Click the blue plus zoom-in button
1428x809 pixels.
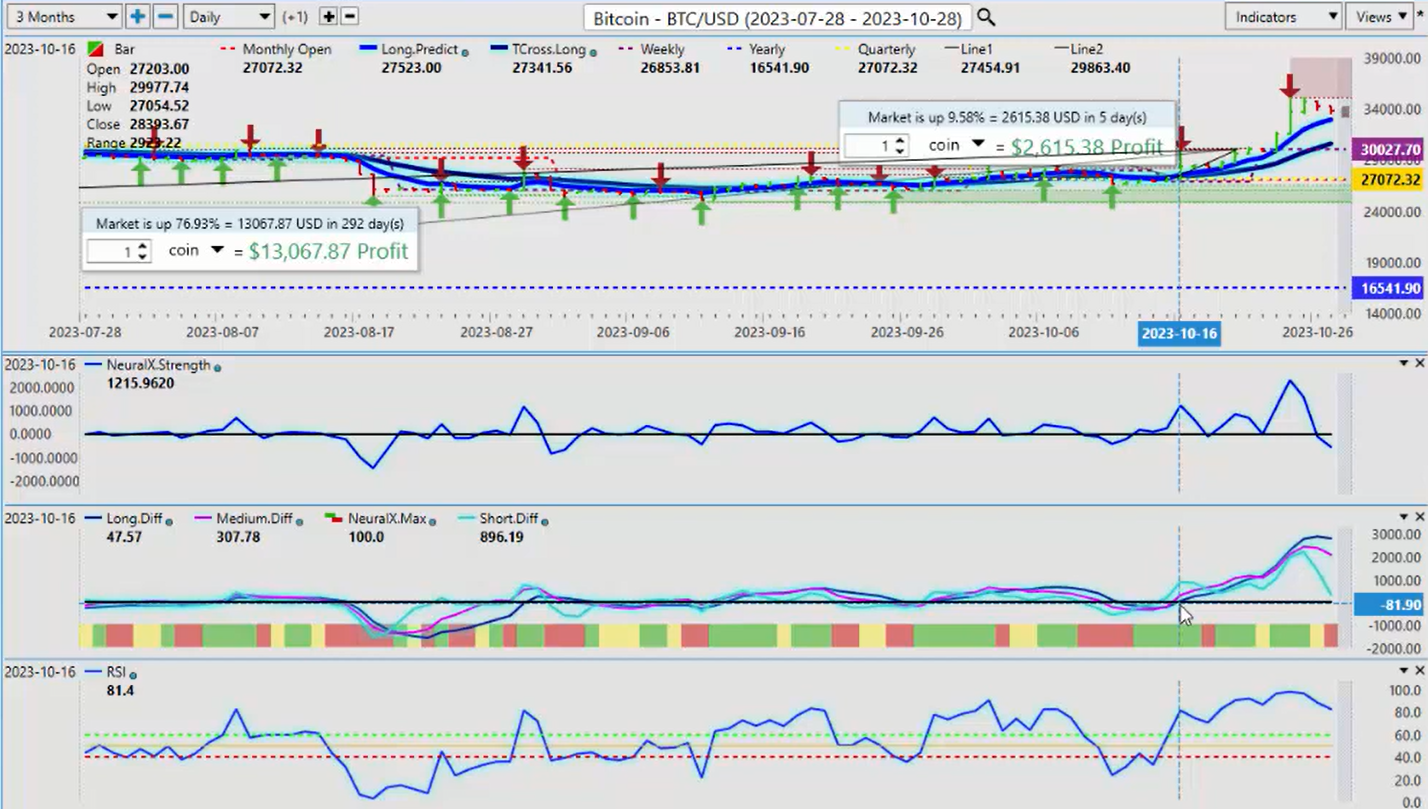coord(137,17)
